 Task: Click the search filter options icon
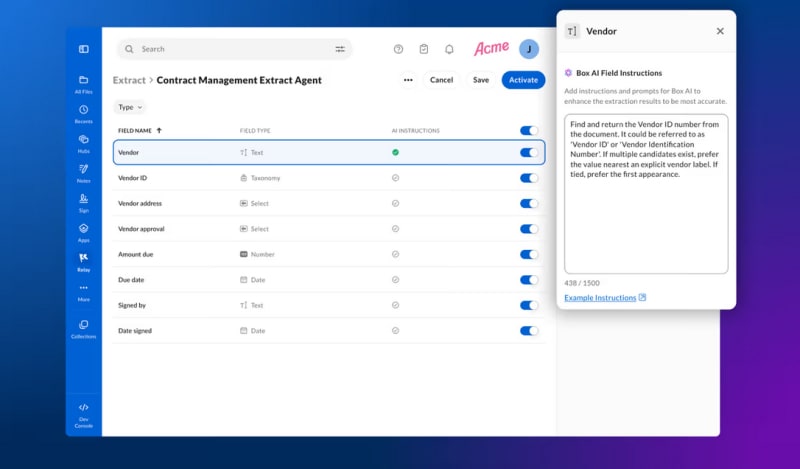340,49
